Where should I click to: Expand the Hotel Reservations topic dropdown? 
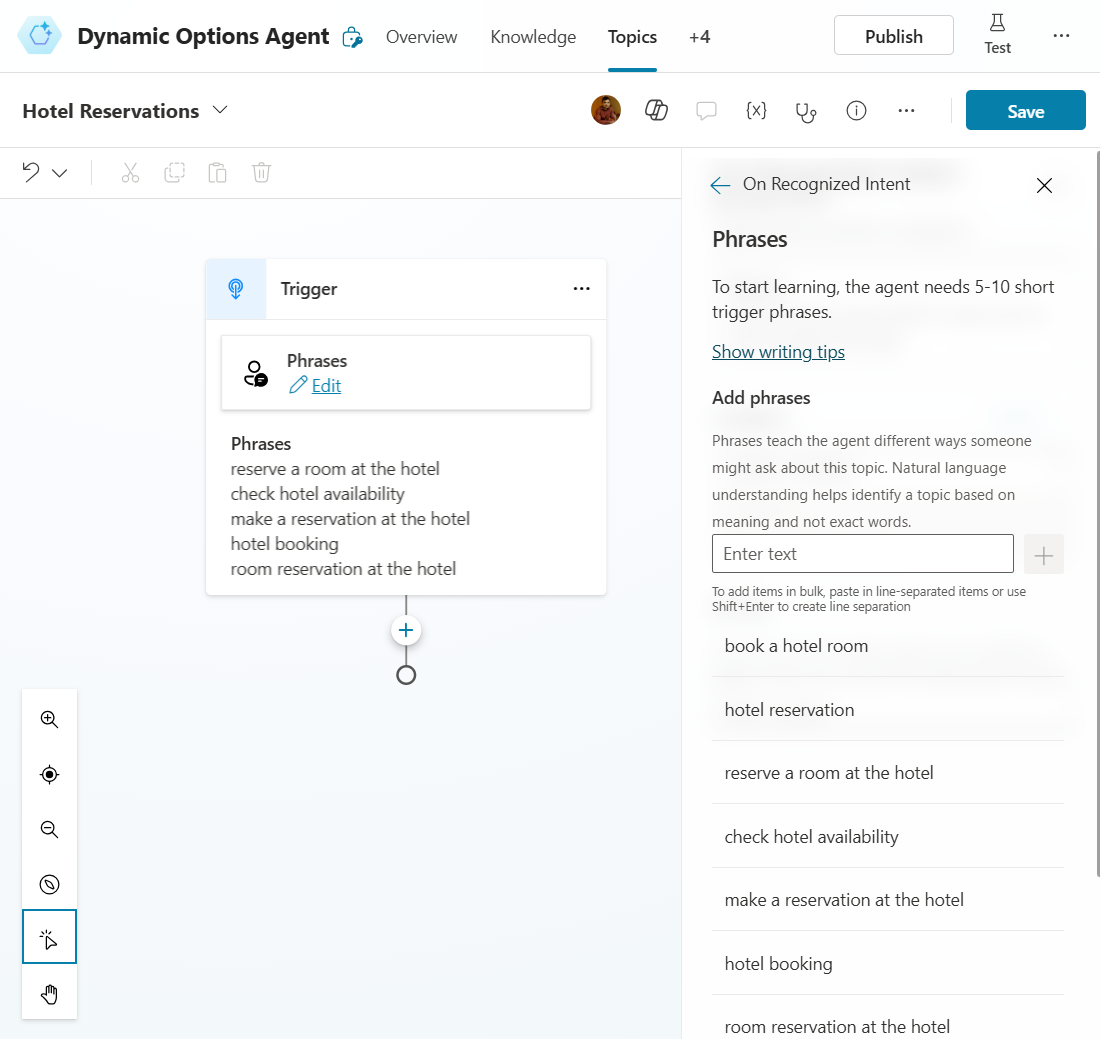221,110
